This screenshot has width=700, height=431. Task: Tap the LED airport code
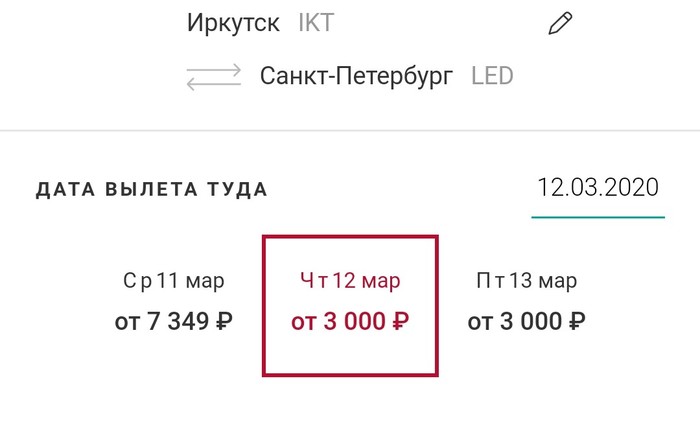pyautogui.click(x=492, y=76)
